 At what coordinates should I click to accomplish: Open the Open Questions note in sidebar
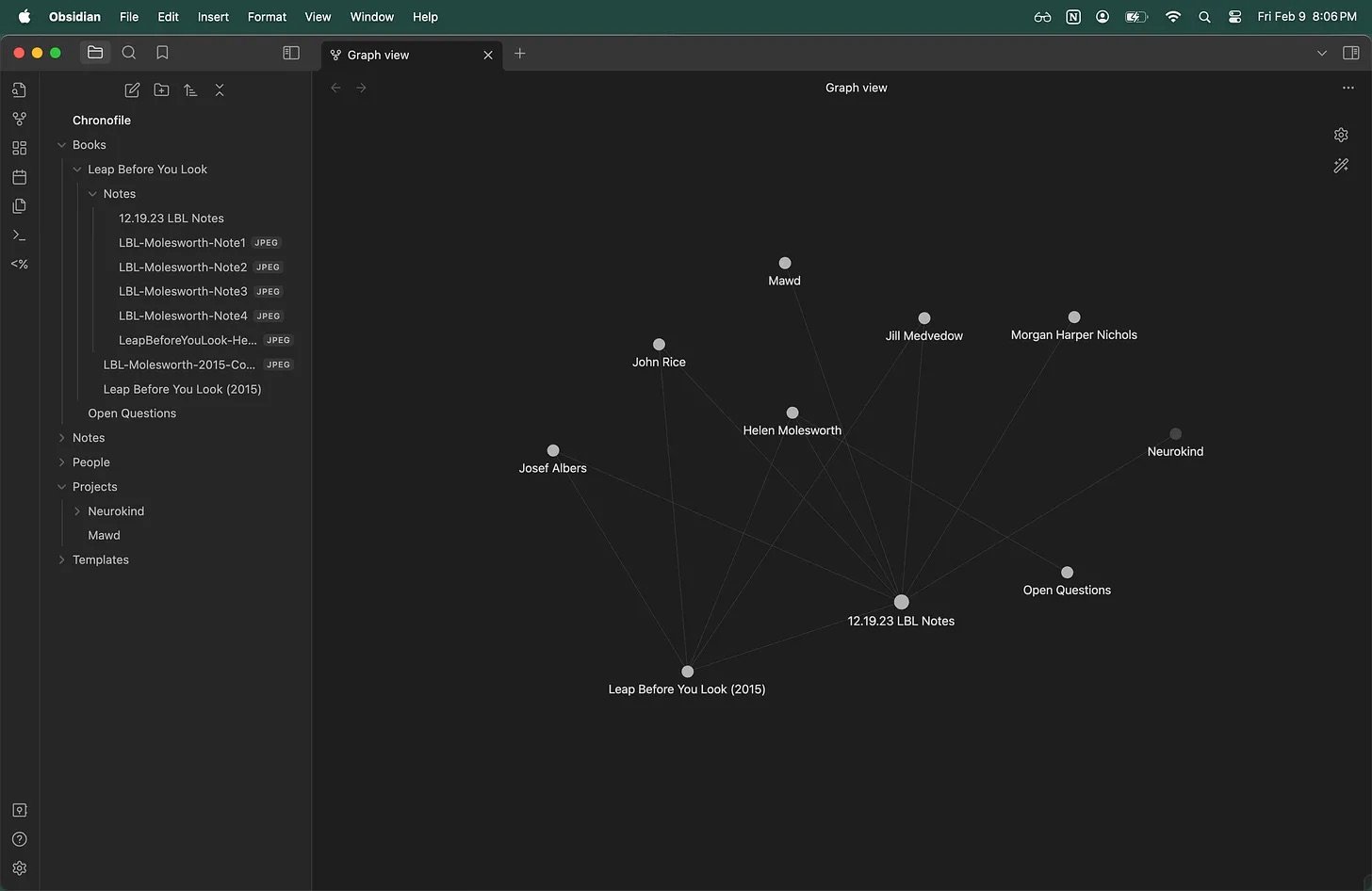132,413
